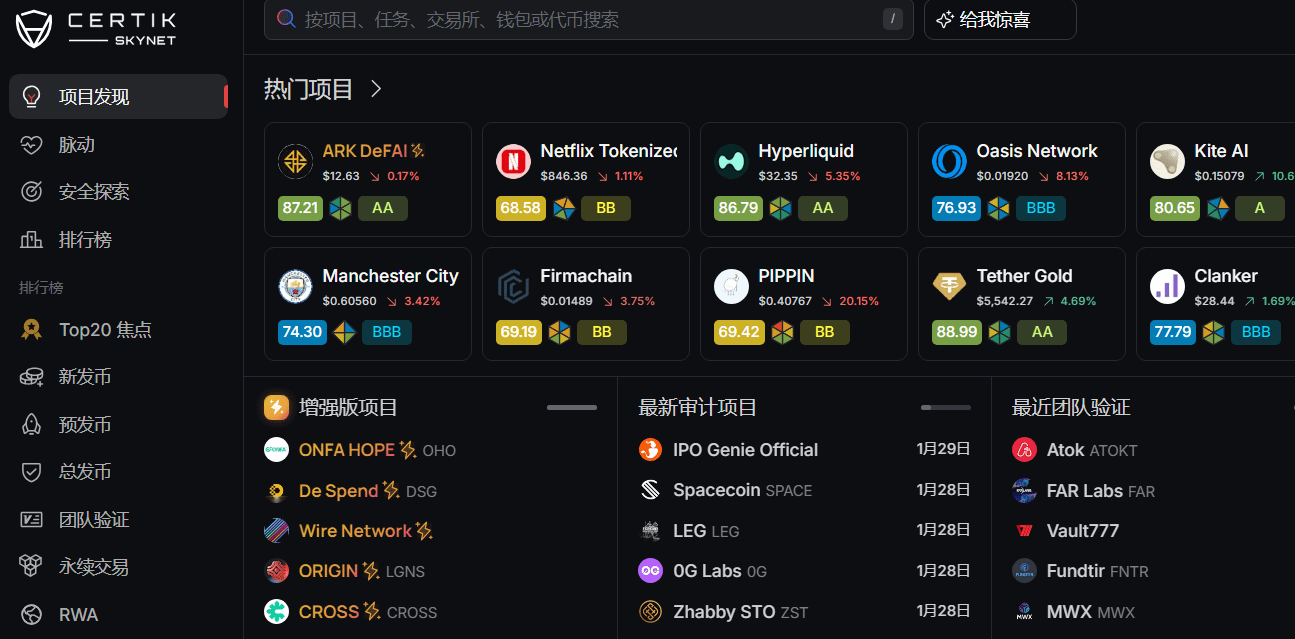The image size is (1295, 639).
Task: Click the 团队验证 ID card icon
Action: click(32, 520)
